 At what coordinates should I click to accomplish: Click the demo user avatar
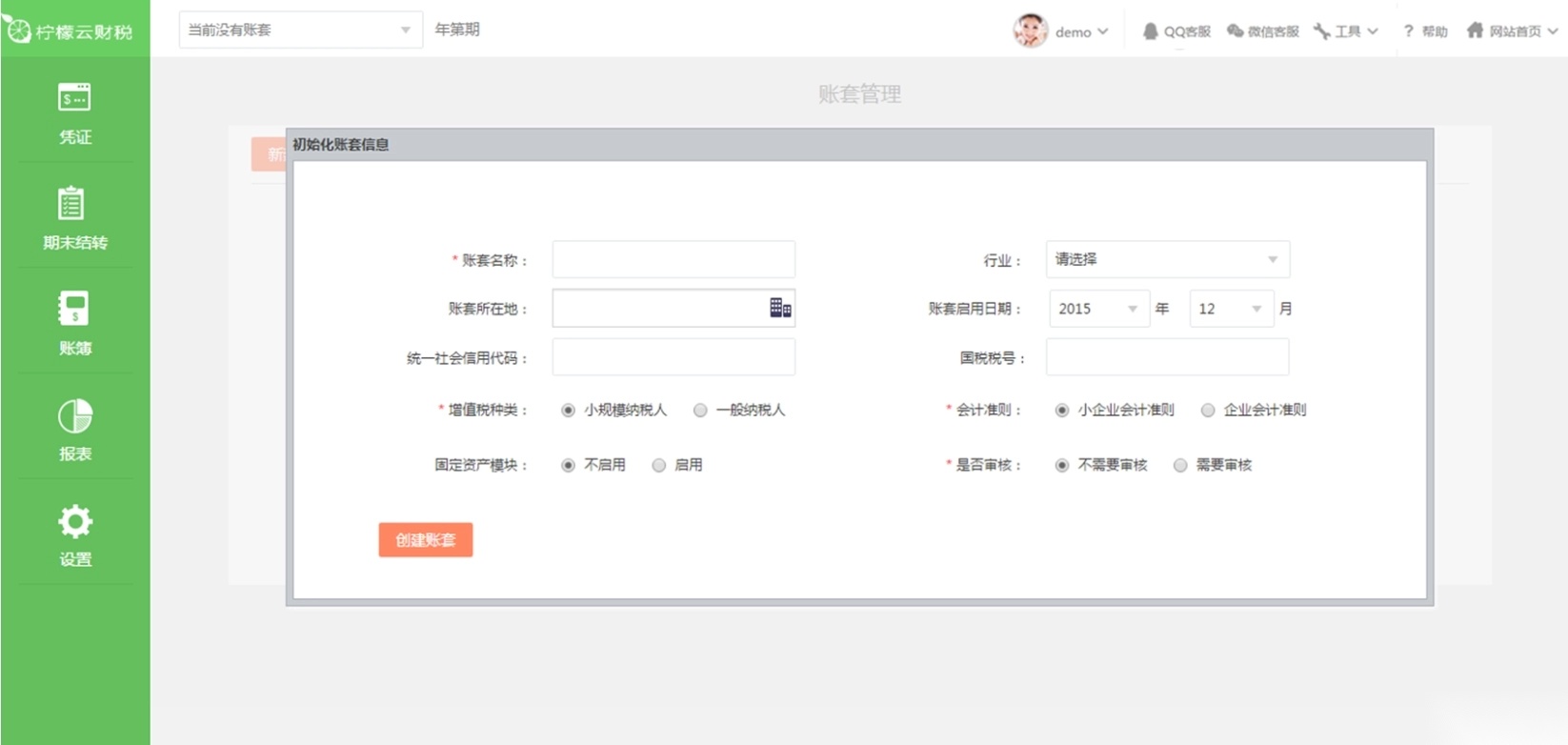(x=1030, y=30)
